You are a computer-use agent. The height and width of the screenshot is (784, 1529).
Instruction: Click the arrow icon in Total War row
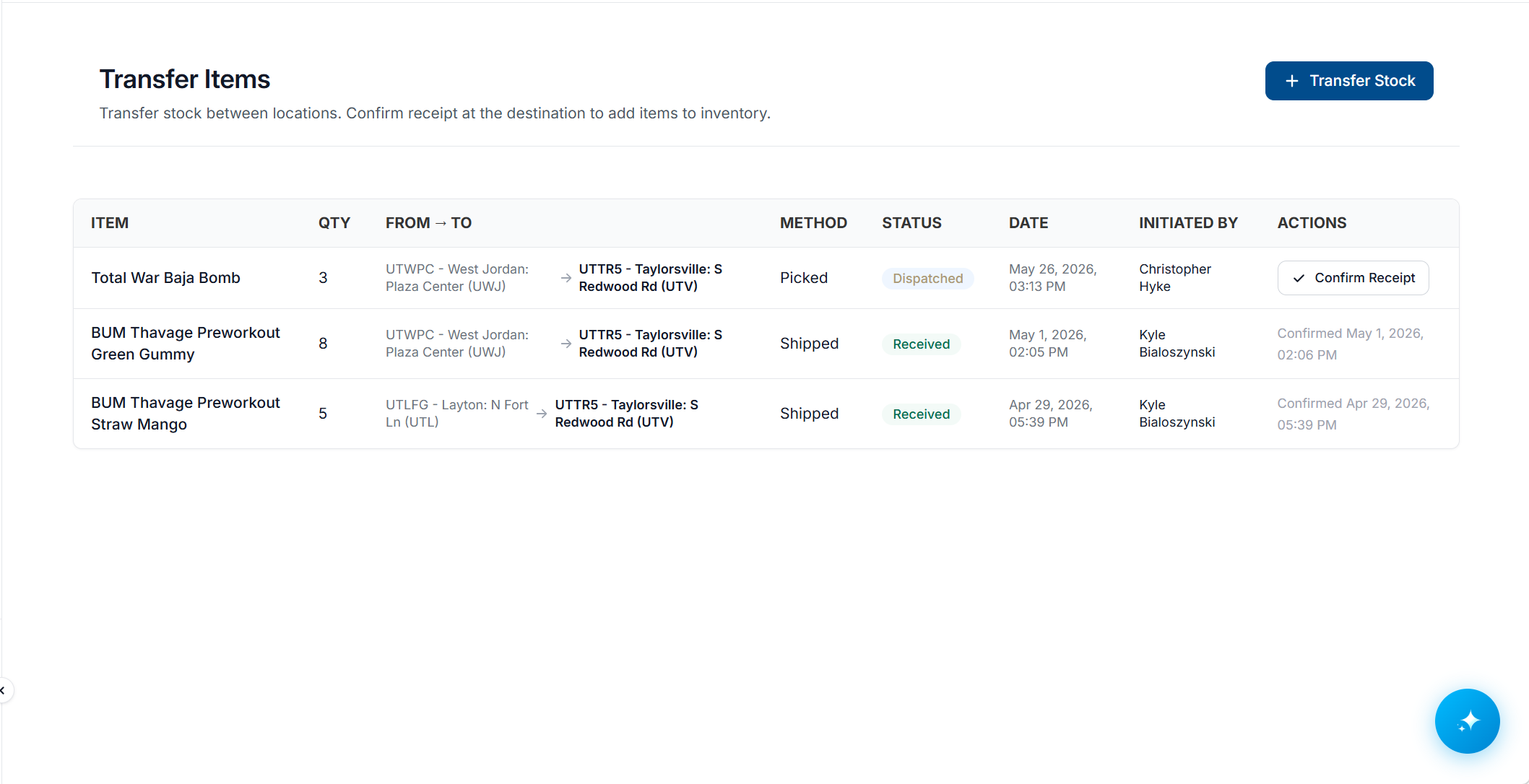pos(566,278)
